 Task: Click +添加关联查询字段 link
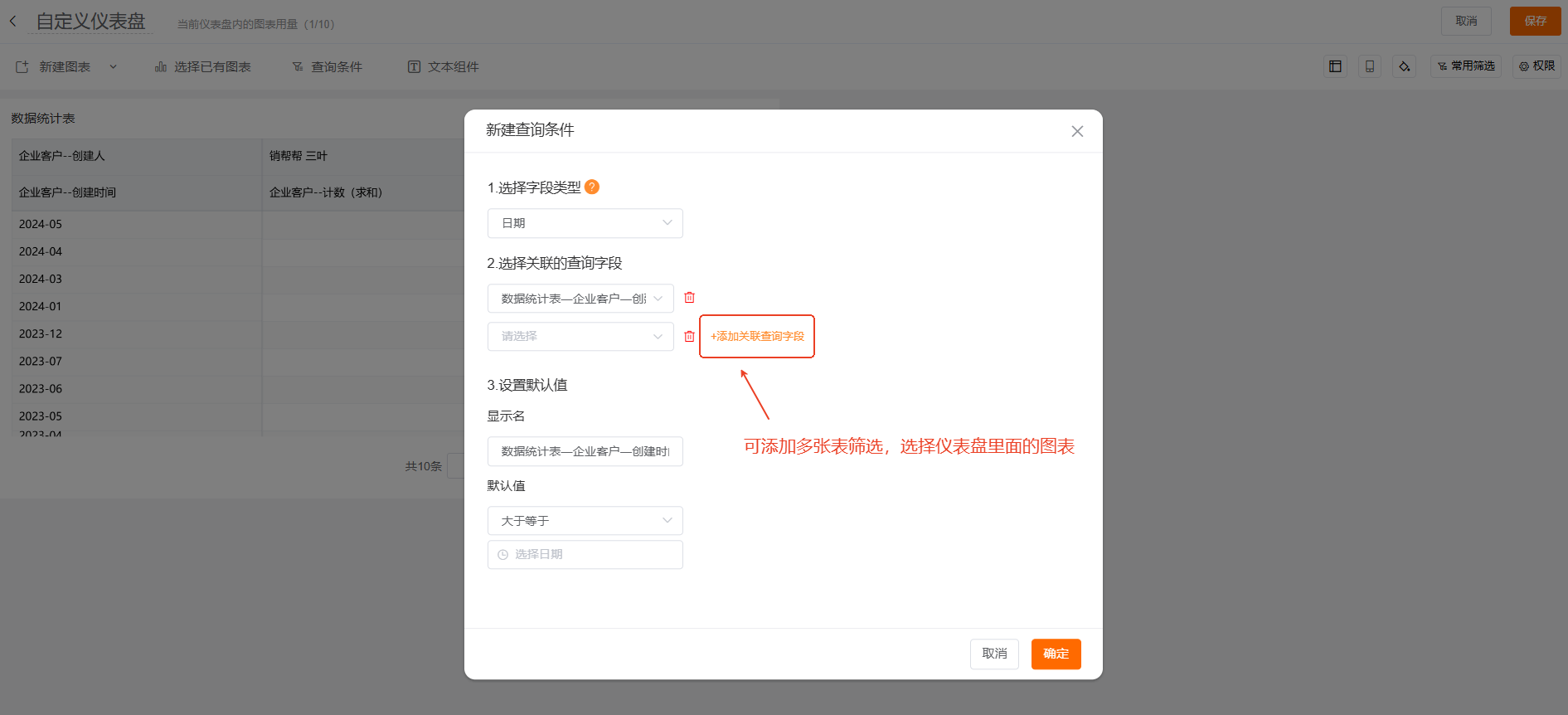[757, 336]
